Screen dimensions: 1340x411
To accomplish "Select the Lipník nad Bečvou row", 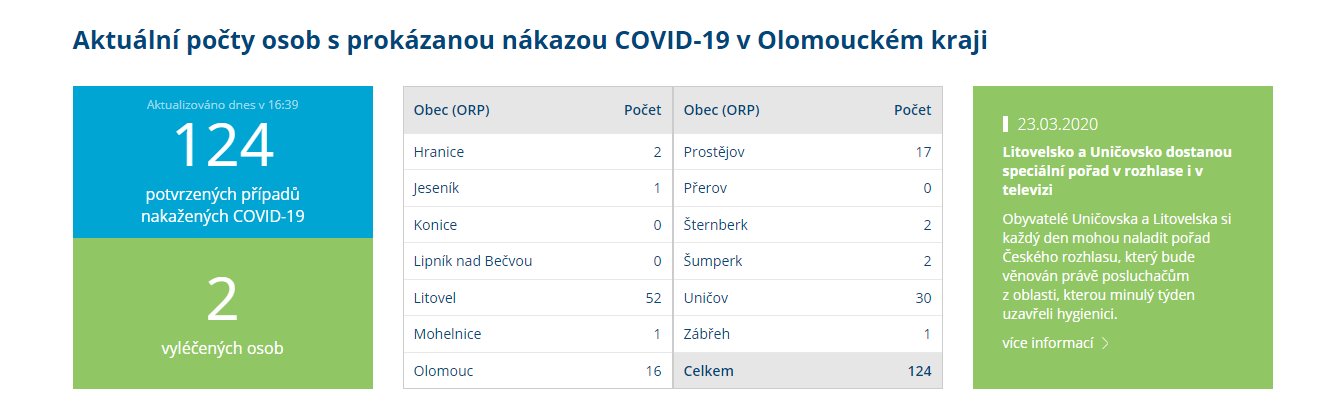I will click(538, 261).
